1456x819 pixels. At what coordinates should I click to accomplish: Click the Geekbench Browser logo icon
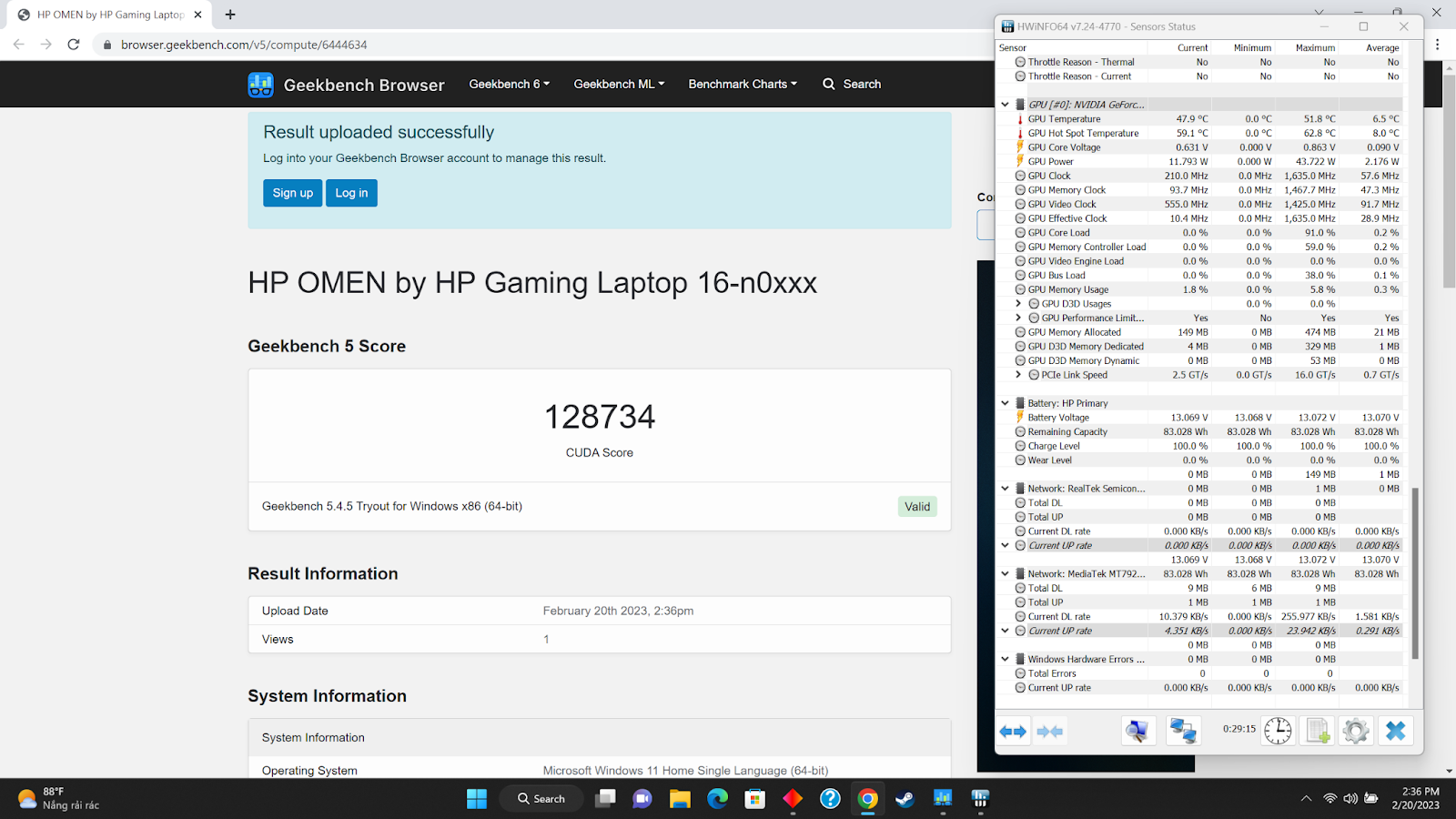pyautogui.click(x=260, y=85)
